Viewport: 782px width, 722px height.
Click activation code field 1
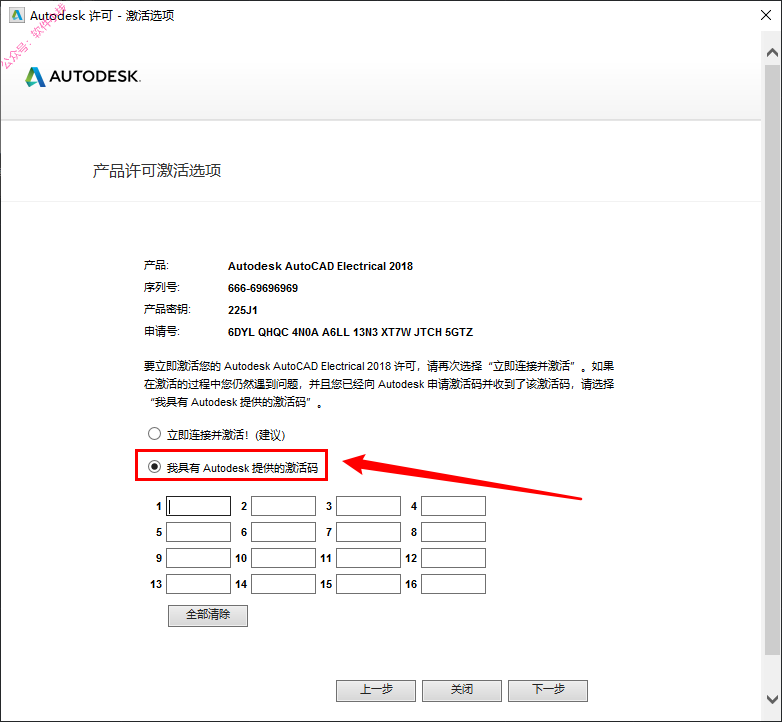(x=198, y=506)
